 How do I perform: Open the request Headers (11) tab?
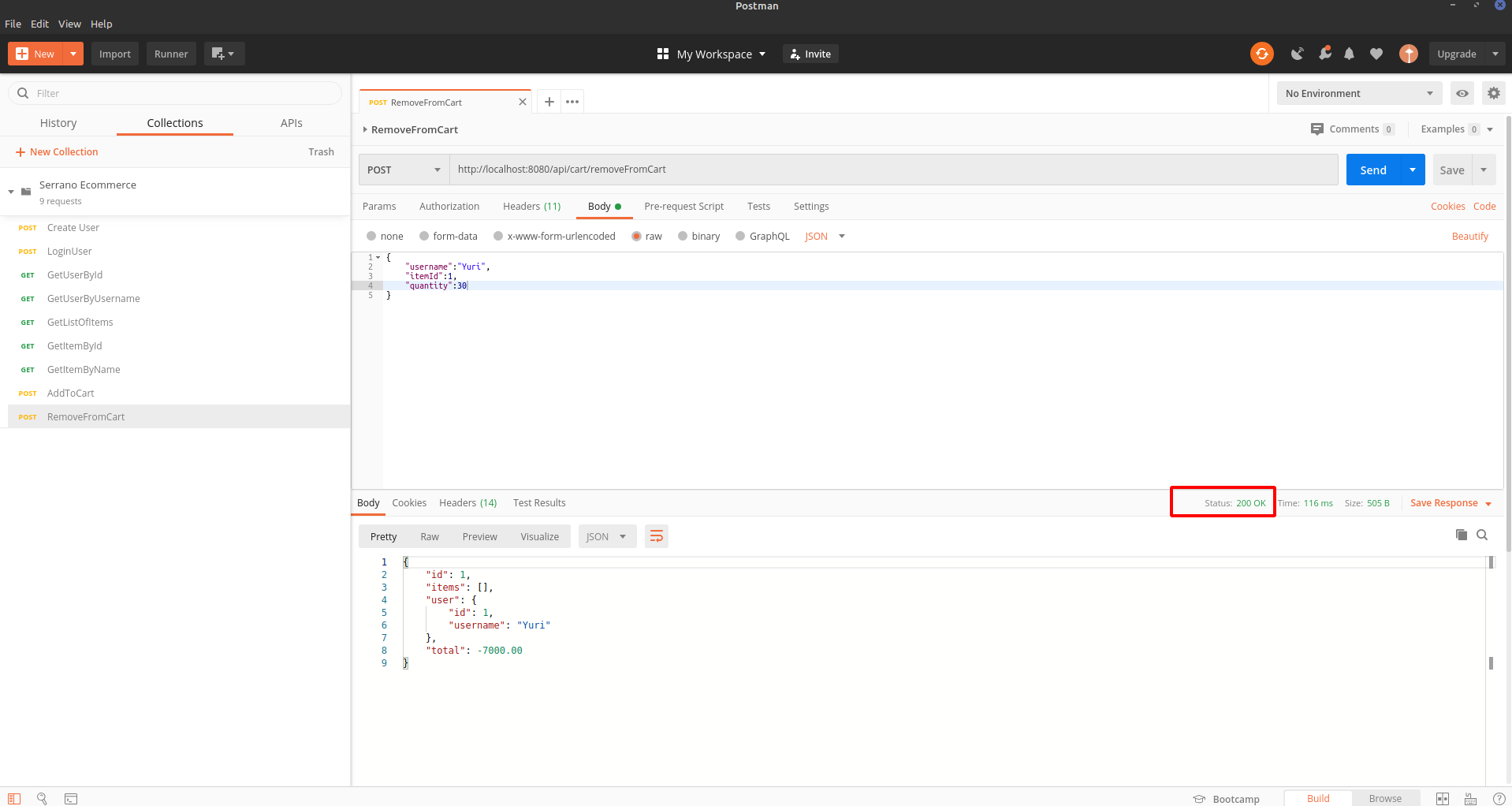(x=532, y=206)
